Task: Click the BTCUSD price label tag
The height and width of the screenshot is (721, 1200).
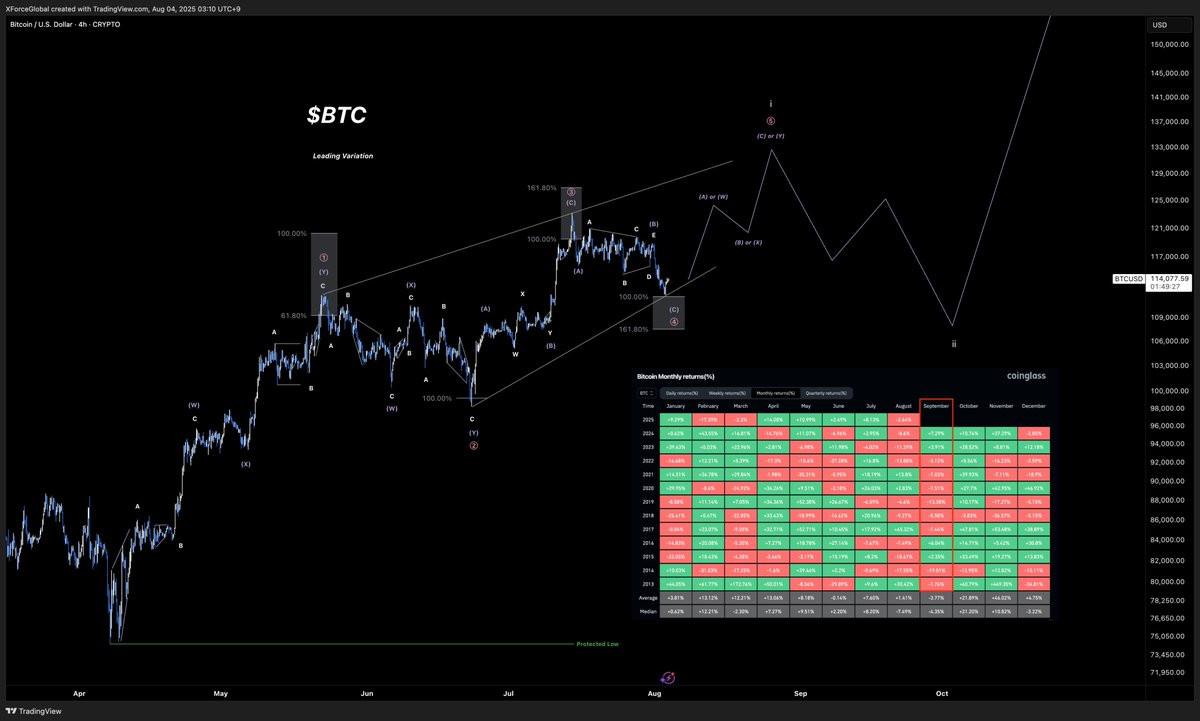Action: coord(1129,279)
